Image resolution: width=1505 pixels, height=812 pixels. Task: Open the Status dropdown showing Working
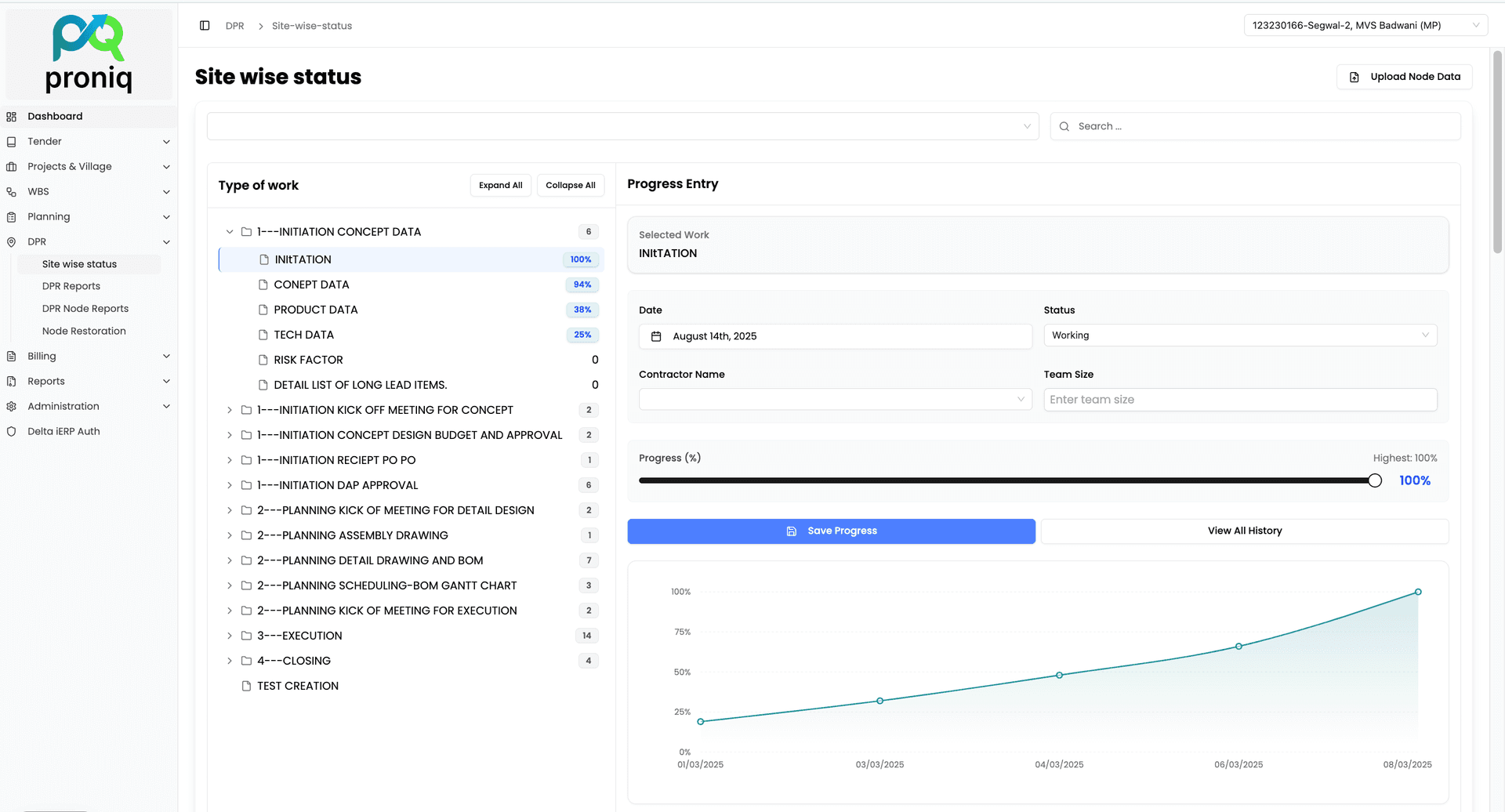pyautogui.click(x=1239, y=335)
